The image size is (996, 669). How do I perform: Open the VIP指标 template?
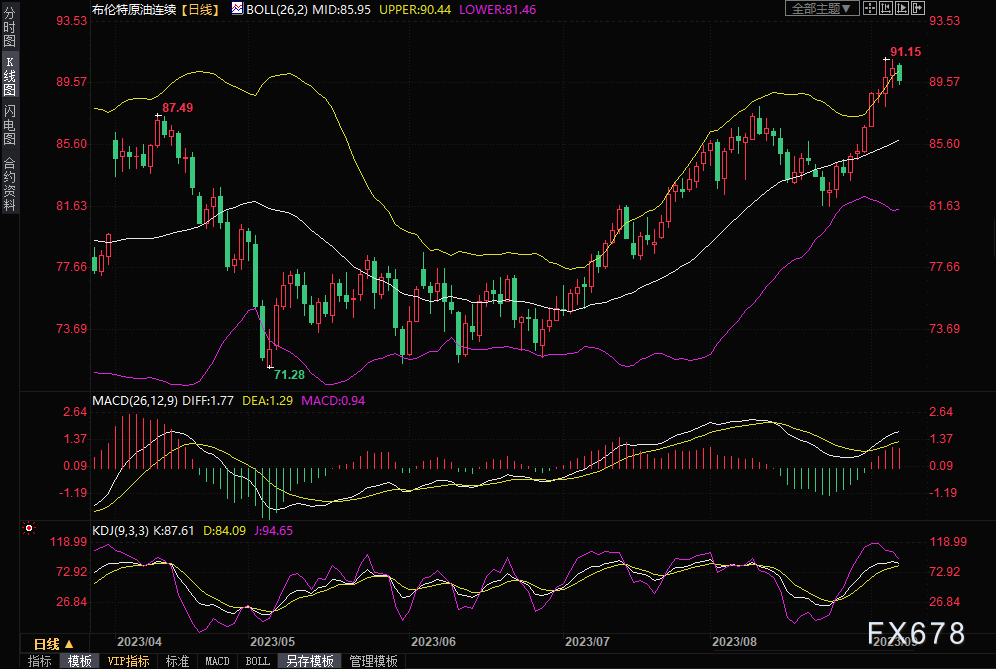128,661
